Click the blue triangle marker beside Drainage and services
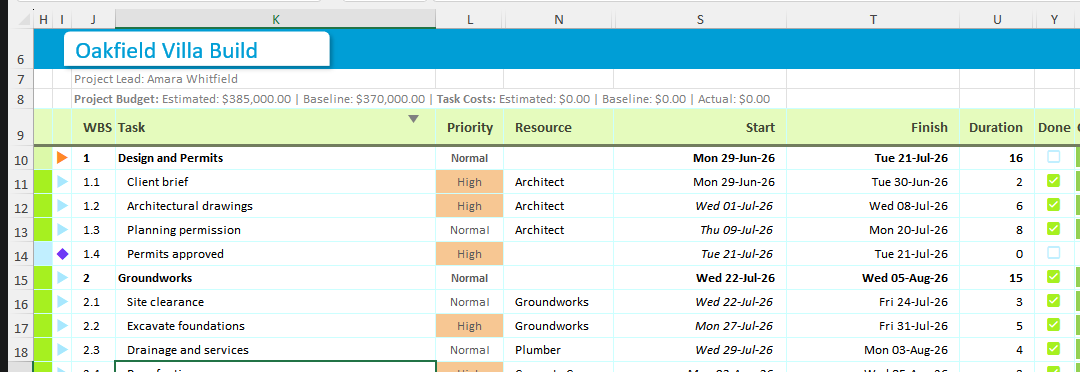The width and height of the screenshot is (1080, 372). click(x=62, y=350)
